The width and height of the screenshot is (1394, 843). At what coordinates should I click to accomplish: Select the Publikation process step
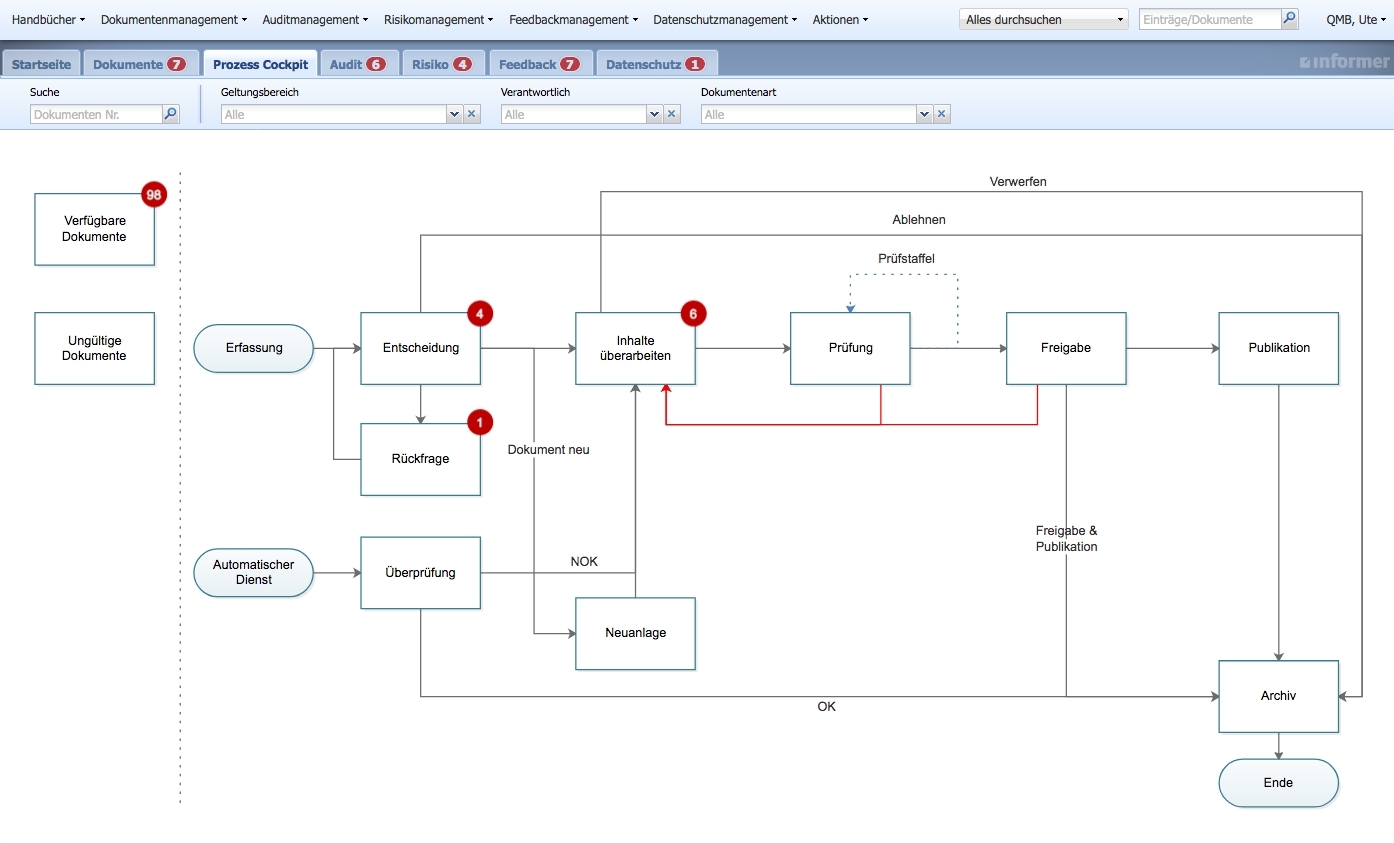coord(1279,348)
